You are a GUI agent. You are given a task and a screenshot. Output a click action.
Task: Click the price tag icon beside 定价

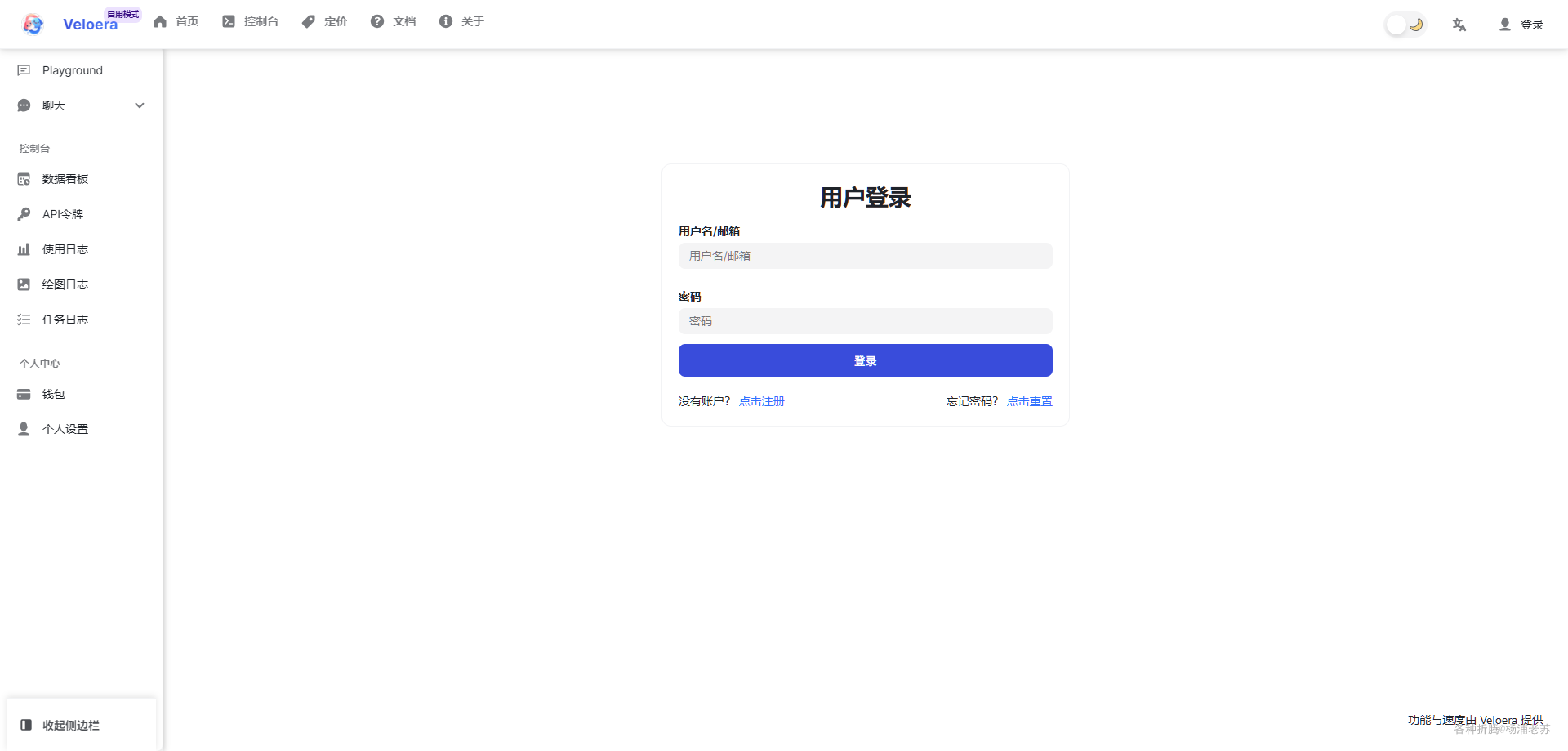[x=309, y=21]
